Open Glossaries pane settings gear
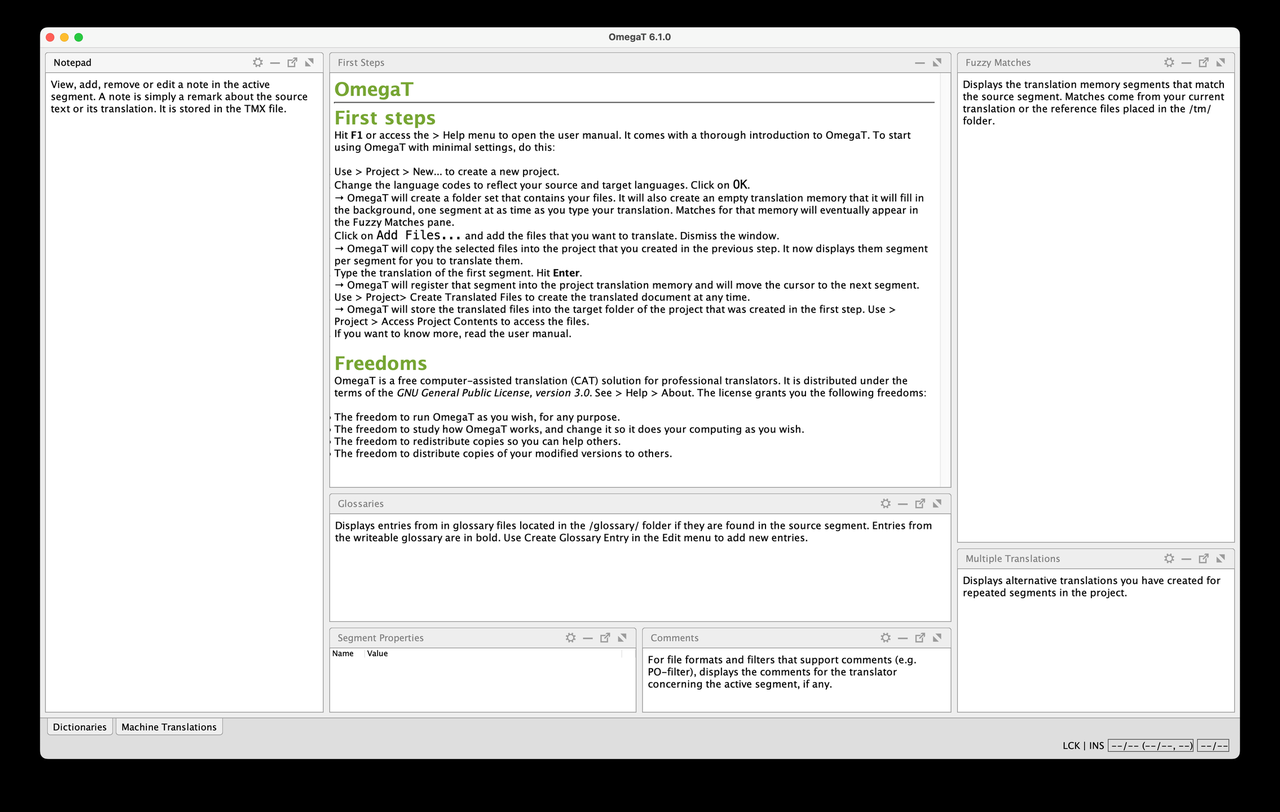The height and width of the screenshot is (812, 1280). click(885, 504)
